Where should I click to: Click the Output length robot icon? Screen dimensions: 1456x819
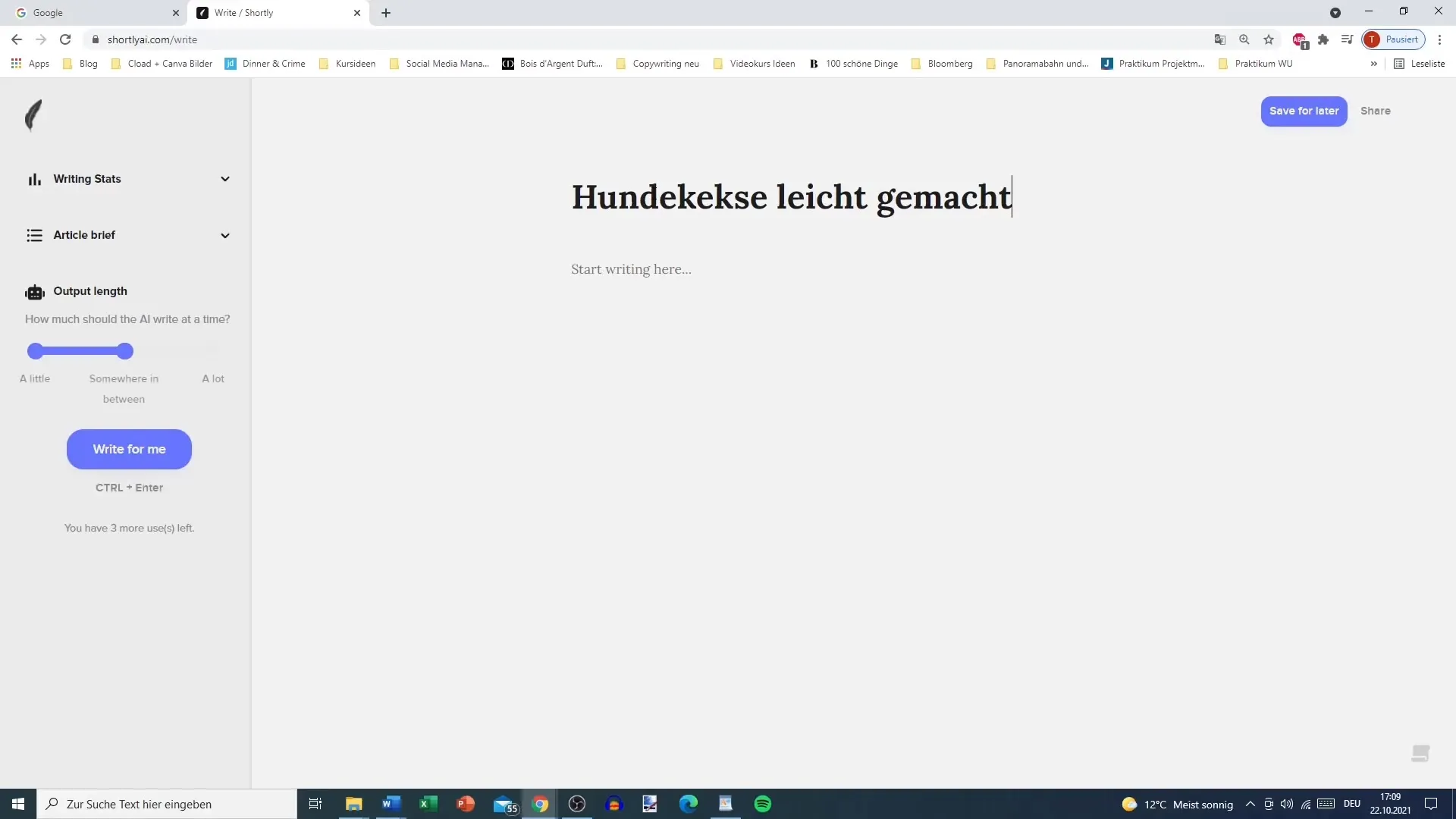tap(35, 291)
